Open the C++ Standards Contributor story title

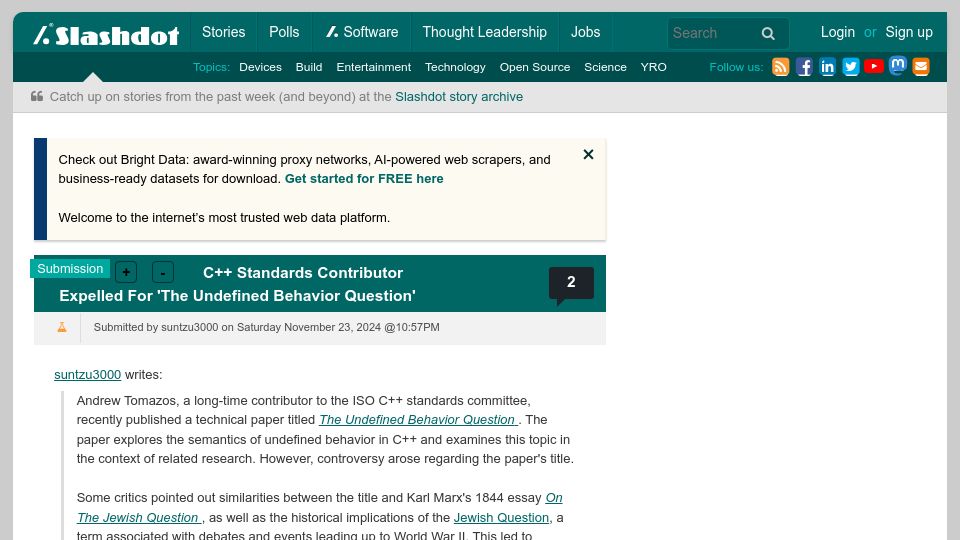238,284
